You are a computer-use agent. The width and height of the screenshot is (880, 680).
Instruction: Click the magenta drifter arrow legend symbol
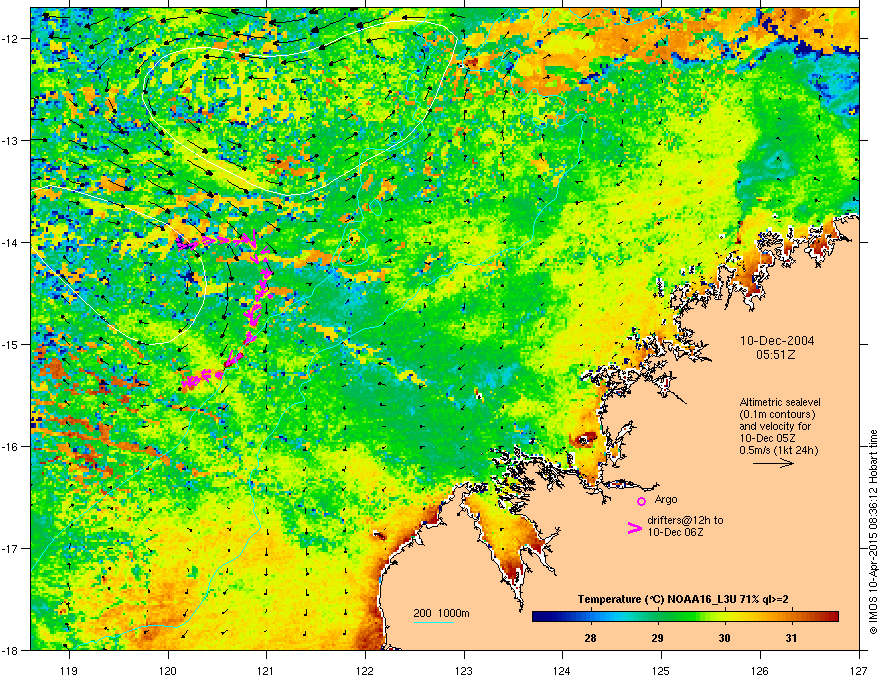tap(635, 528)
